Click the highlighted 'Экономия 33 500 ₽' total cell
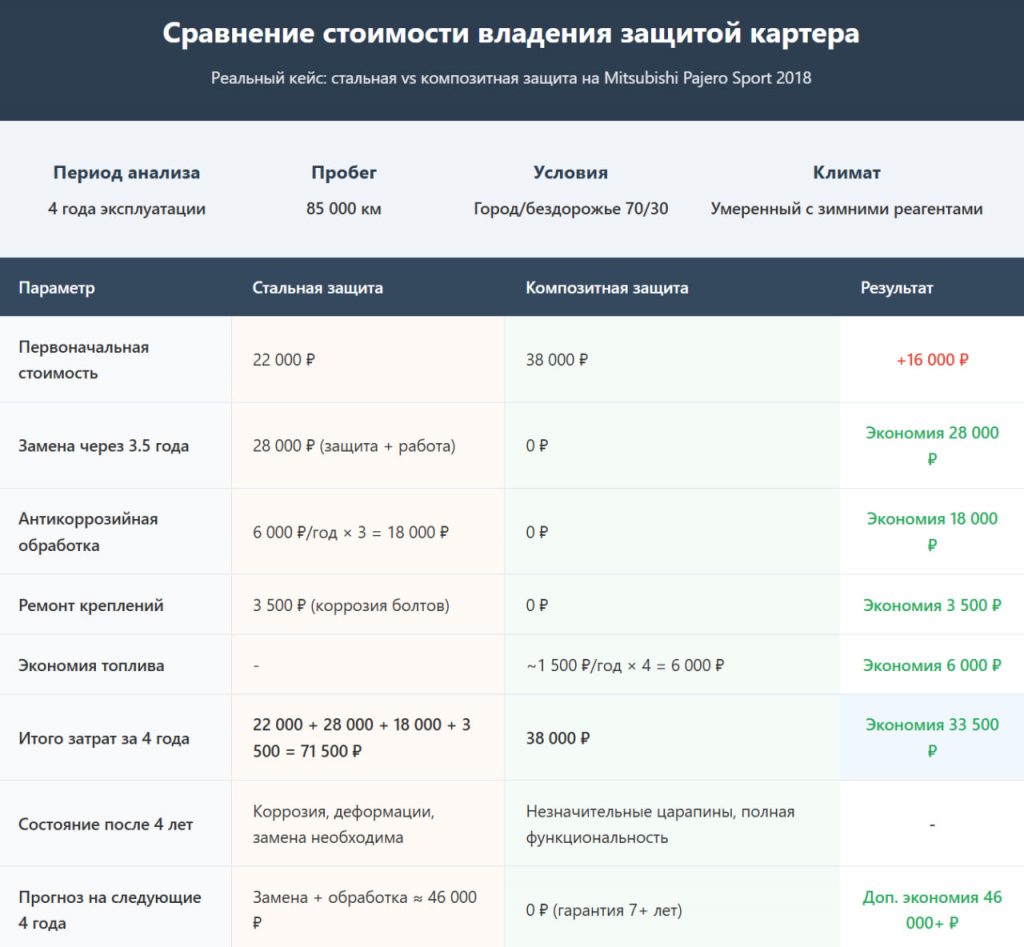 coord(931,737)
